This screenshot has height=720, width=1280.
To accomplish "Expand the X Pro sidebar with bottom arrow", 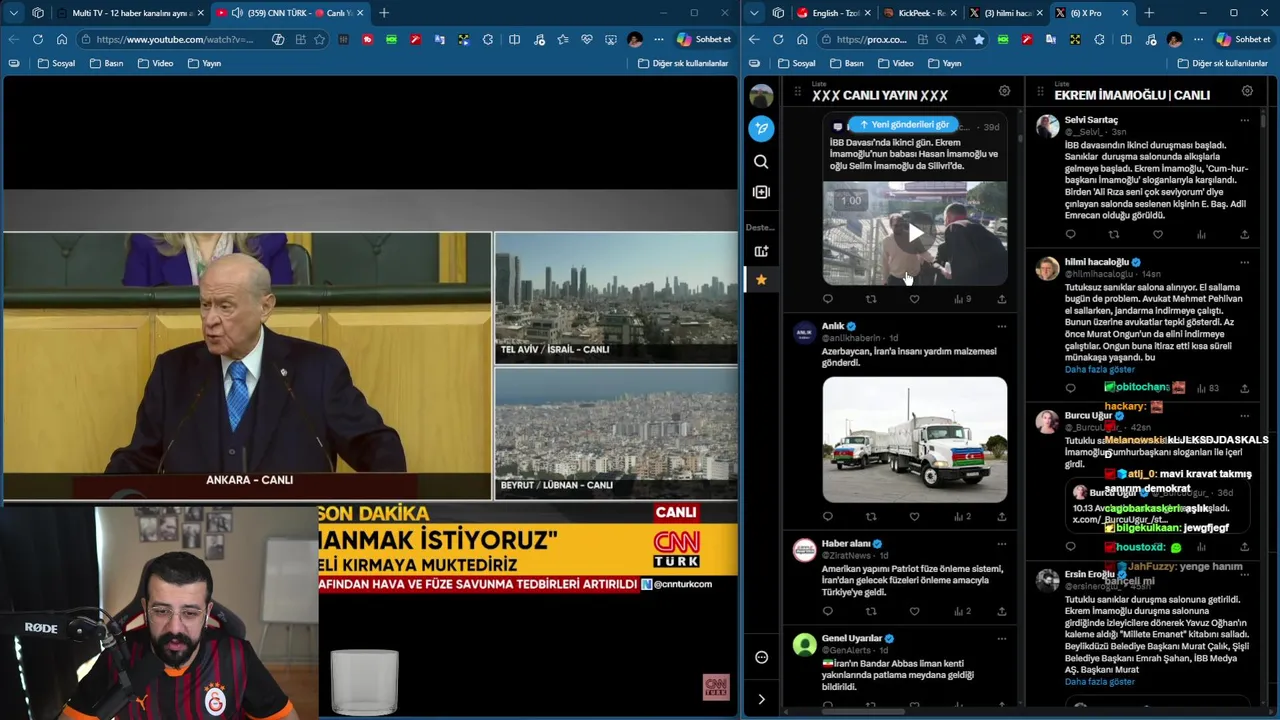I will click(761, 700).
